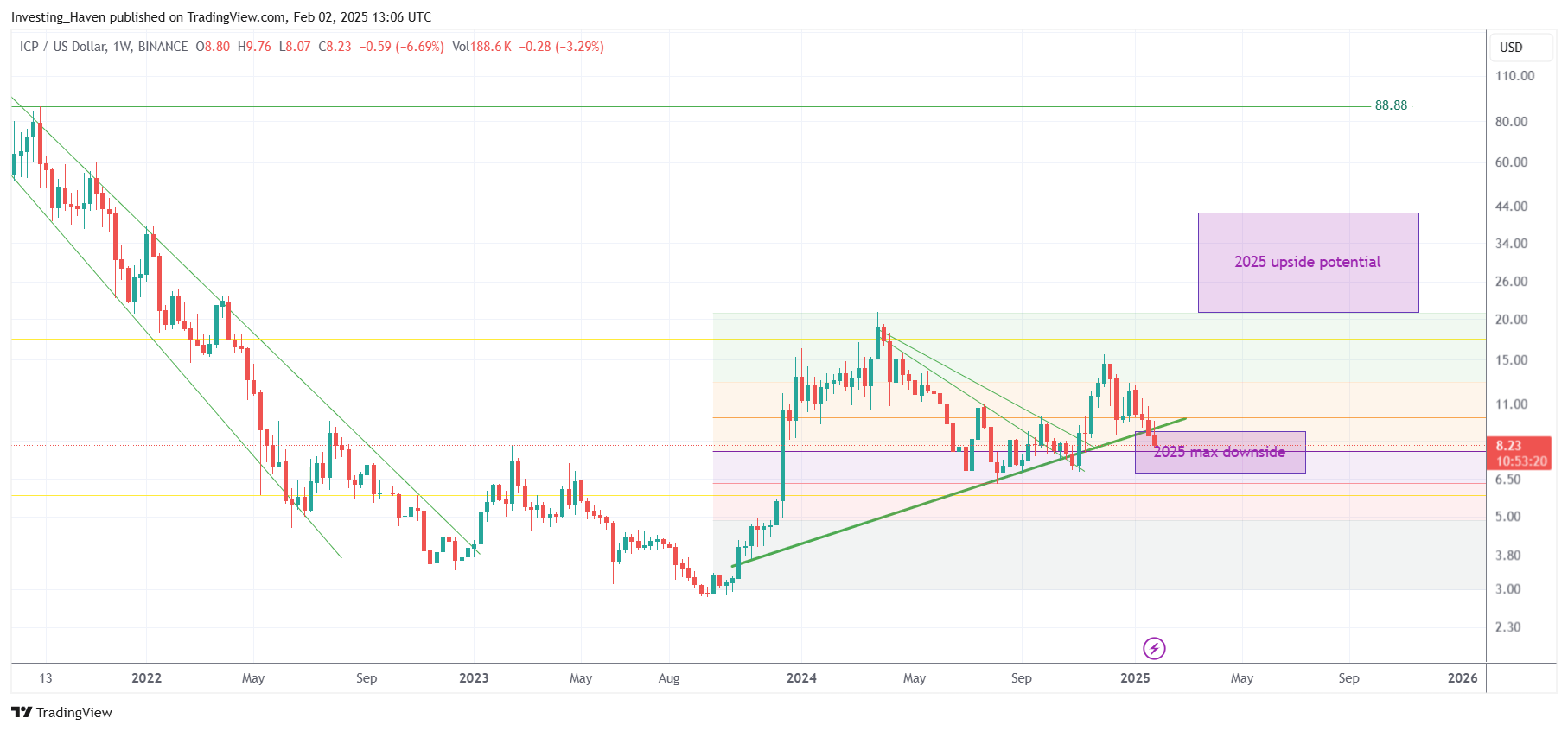Click the 44.00 price axis label

coord(1511,207)
